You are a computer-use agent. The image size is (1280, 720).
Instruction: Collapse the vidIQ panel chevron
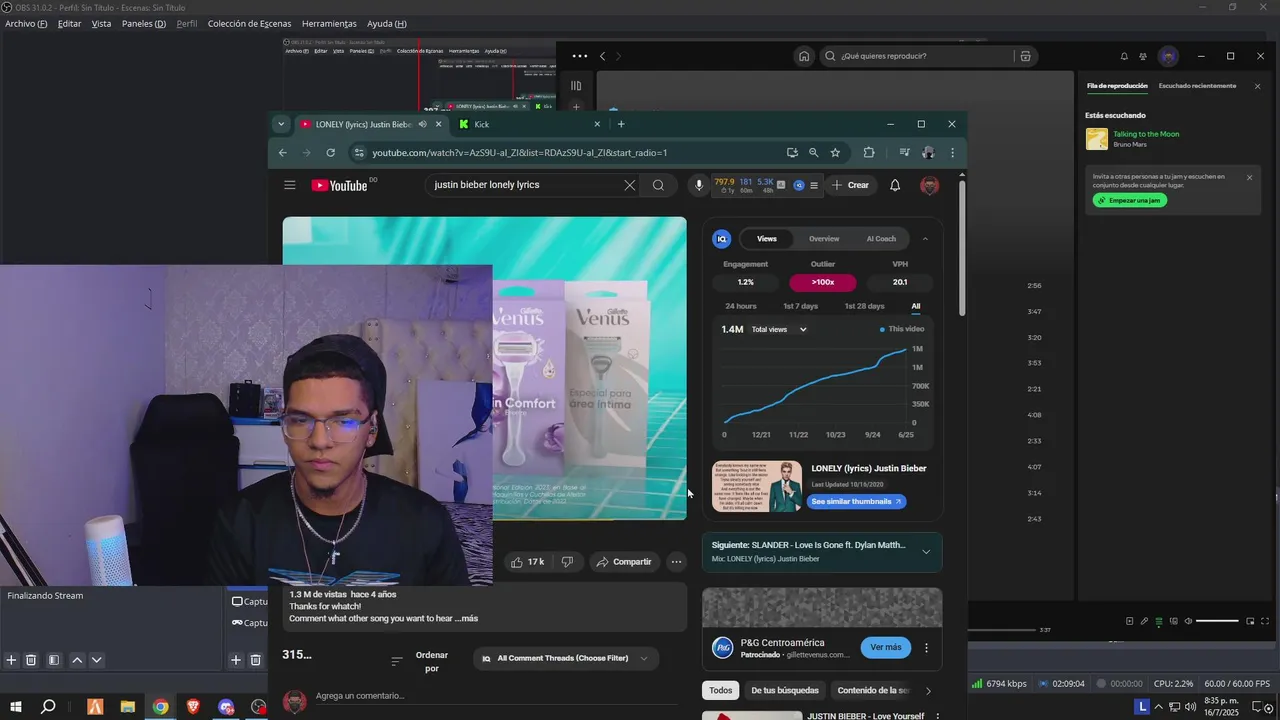pos(925,239)
